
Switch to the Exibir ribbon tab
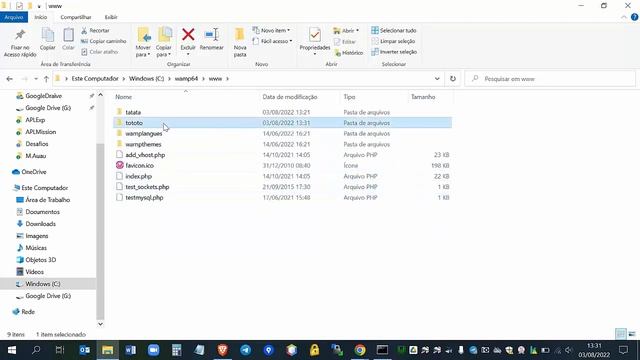pos(111,17)
